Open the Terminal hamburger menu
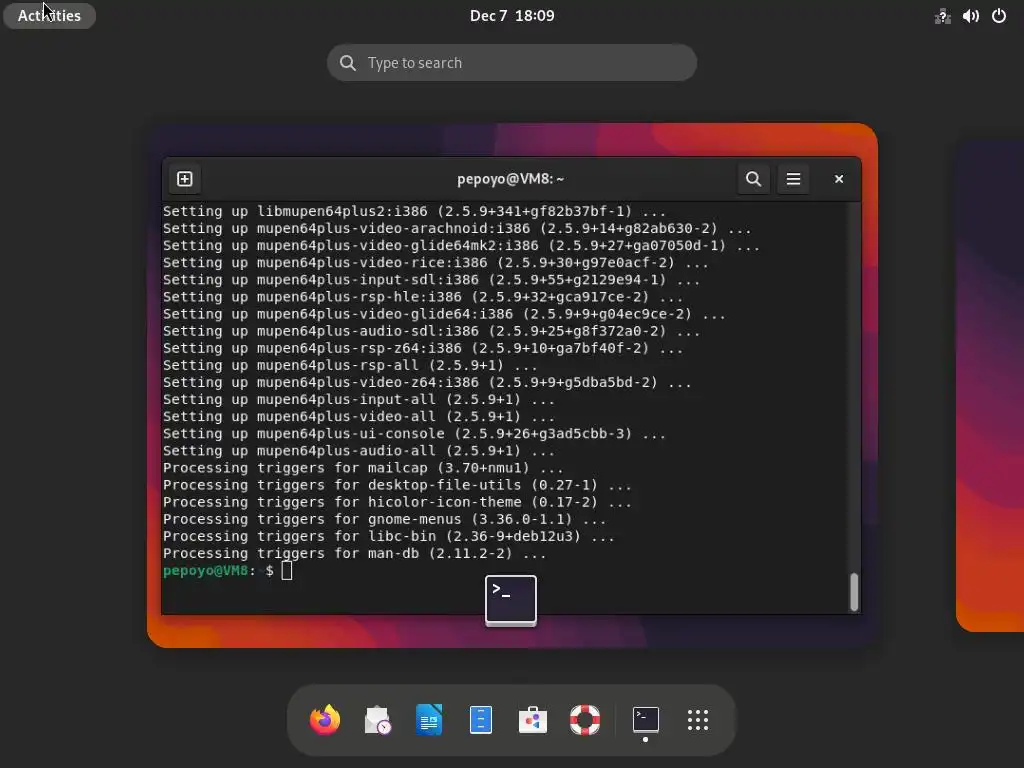The height and width of the screenshot is (768, 1024). coord(793,179)
